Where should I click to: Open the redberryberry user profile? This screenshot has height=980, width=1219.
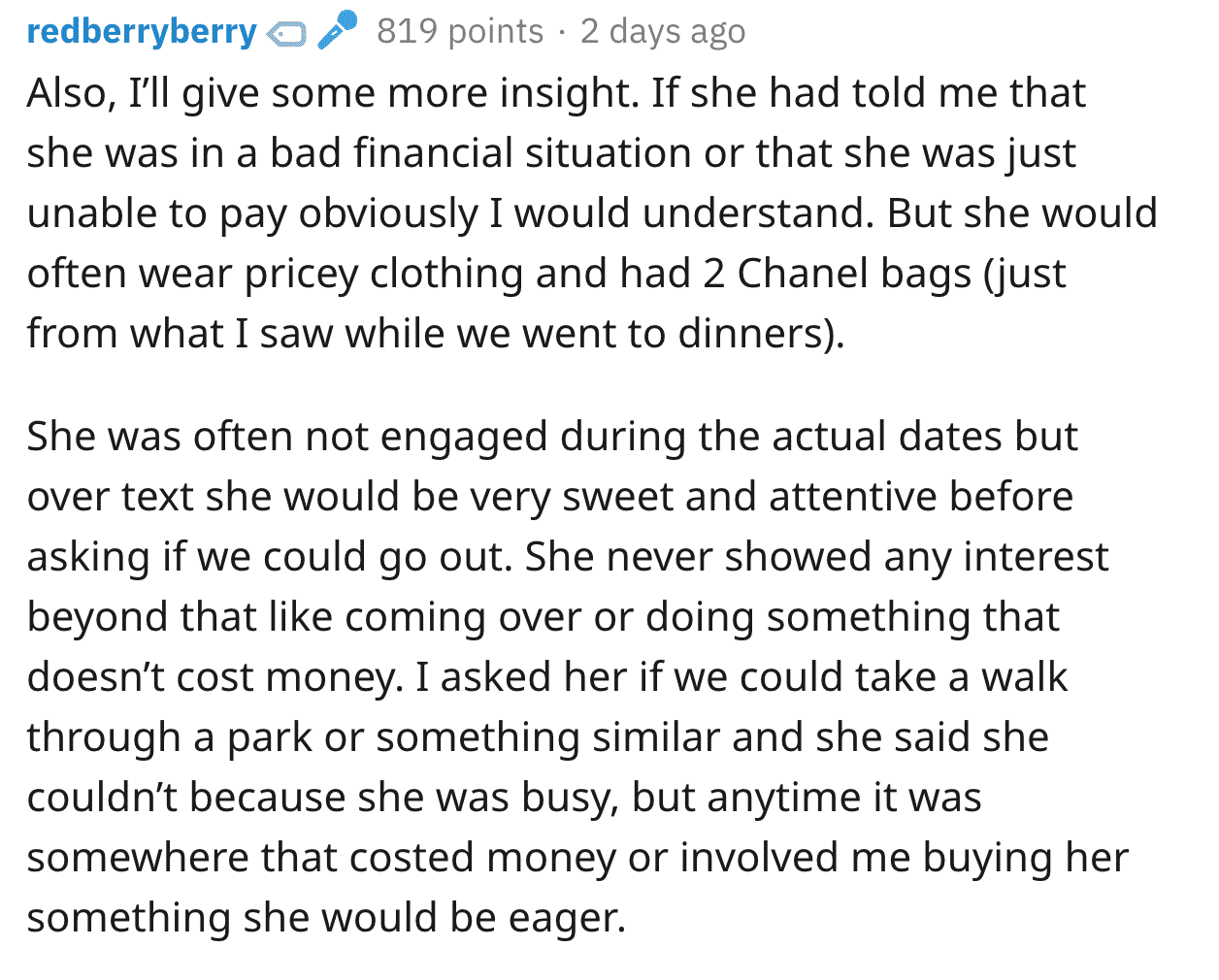click(141, 32)
